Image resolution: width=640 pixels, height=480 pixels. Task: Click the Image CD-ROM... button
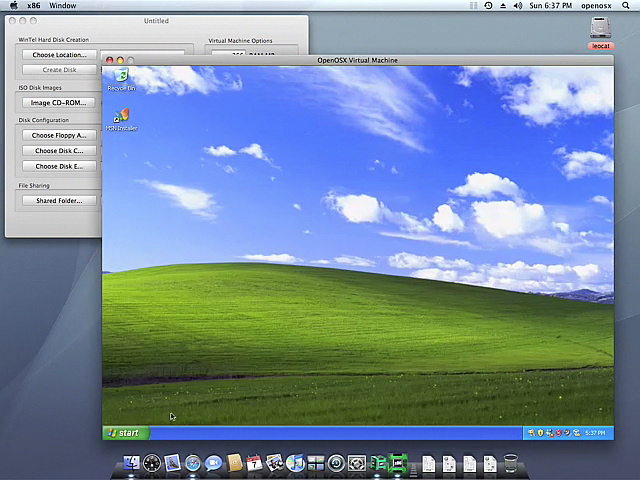coord(59,103)
